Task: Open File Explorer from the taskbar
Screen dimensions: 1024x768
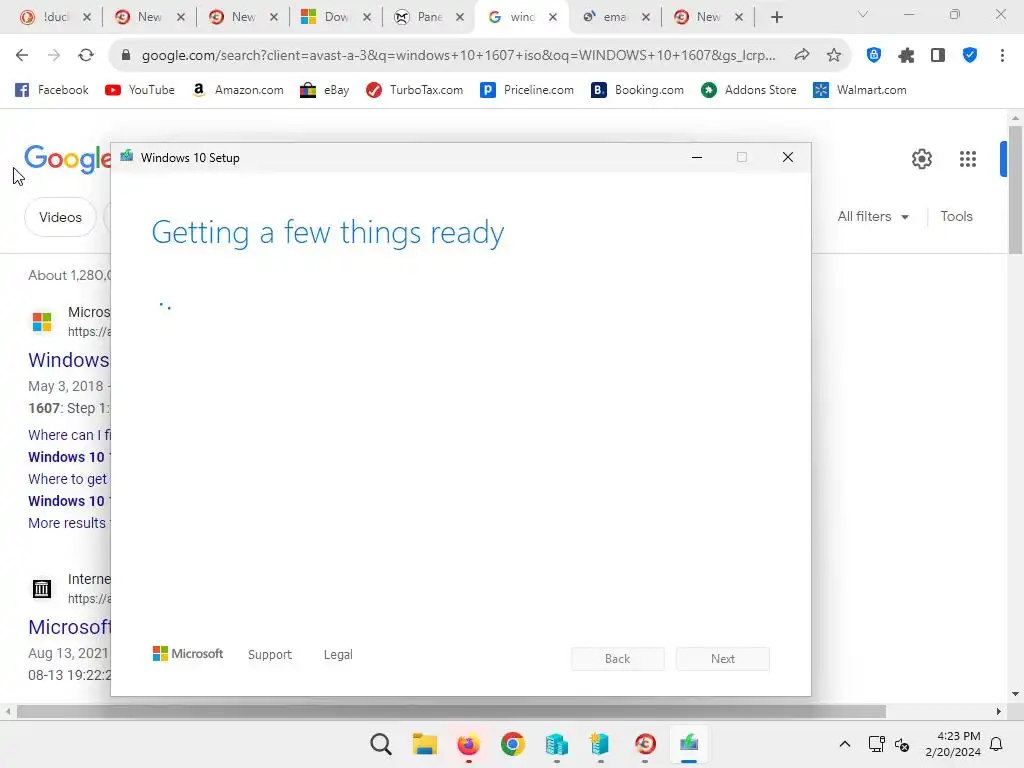Action: pyautogui.click(x=424, y=744)
